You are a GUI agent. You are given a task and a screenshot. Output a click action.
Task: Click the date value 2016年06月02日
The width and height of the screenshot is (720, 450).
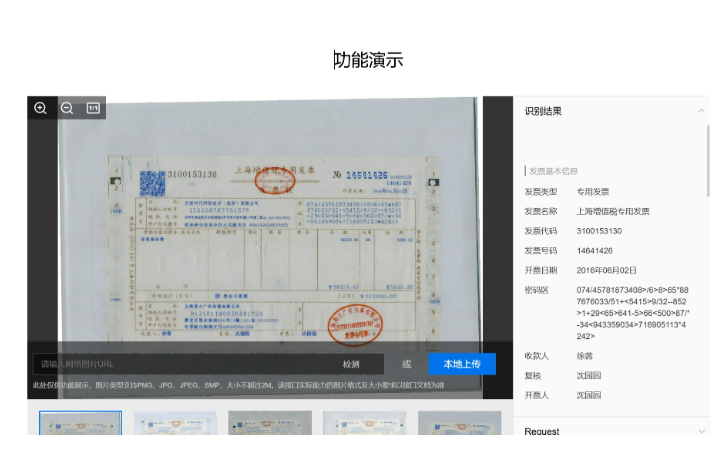[607, 270]
